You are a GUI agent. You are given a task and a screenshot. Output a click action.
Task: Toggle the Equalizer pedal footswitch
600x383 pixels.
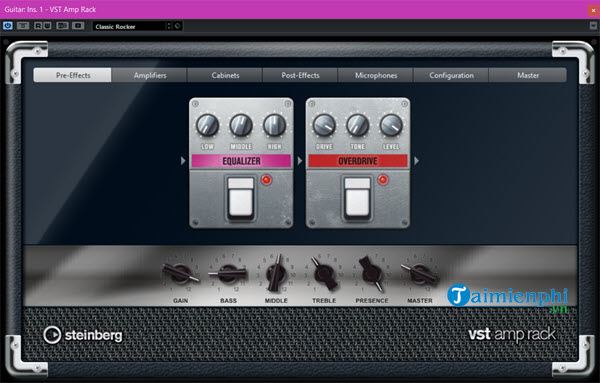click(241, 198)
